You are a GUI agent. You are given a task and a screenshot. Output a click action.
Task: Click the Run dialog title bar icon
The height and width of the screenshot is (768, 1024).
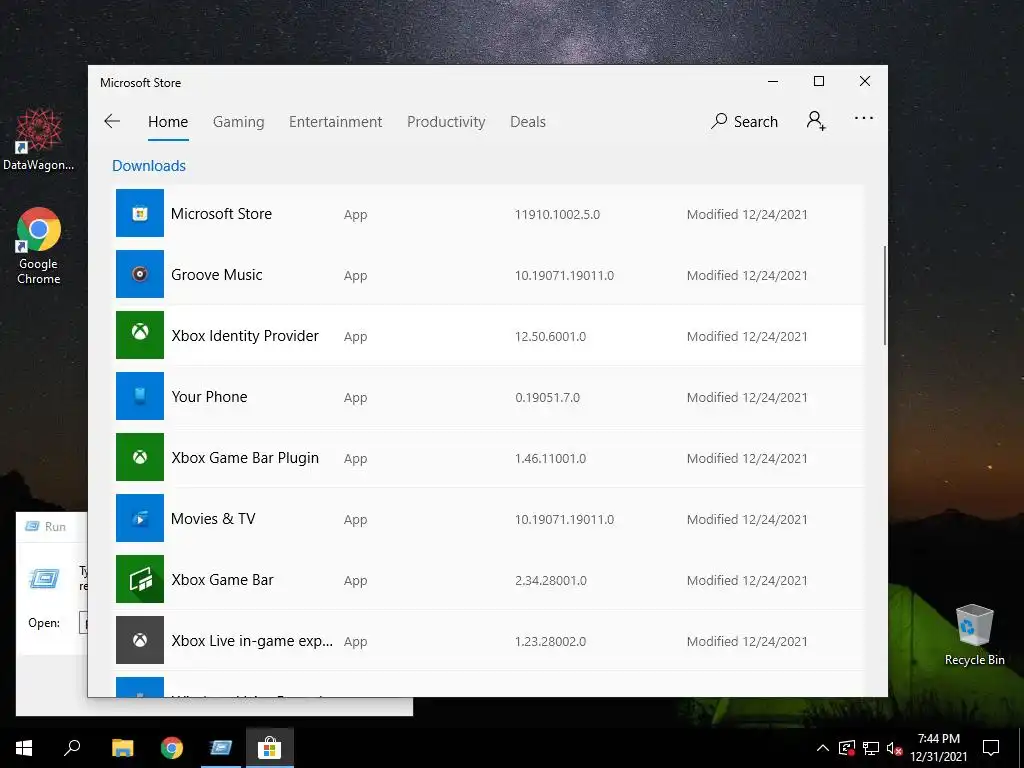(x=32, y=526)
